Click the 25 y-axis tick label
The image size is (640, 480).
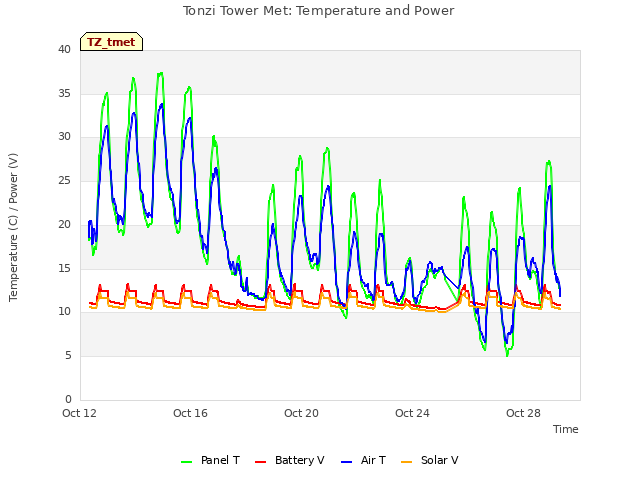click(x=64, y=180)
